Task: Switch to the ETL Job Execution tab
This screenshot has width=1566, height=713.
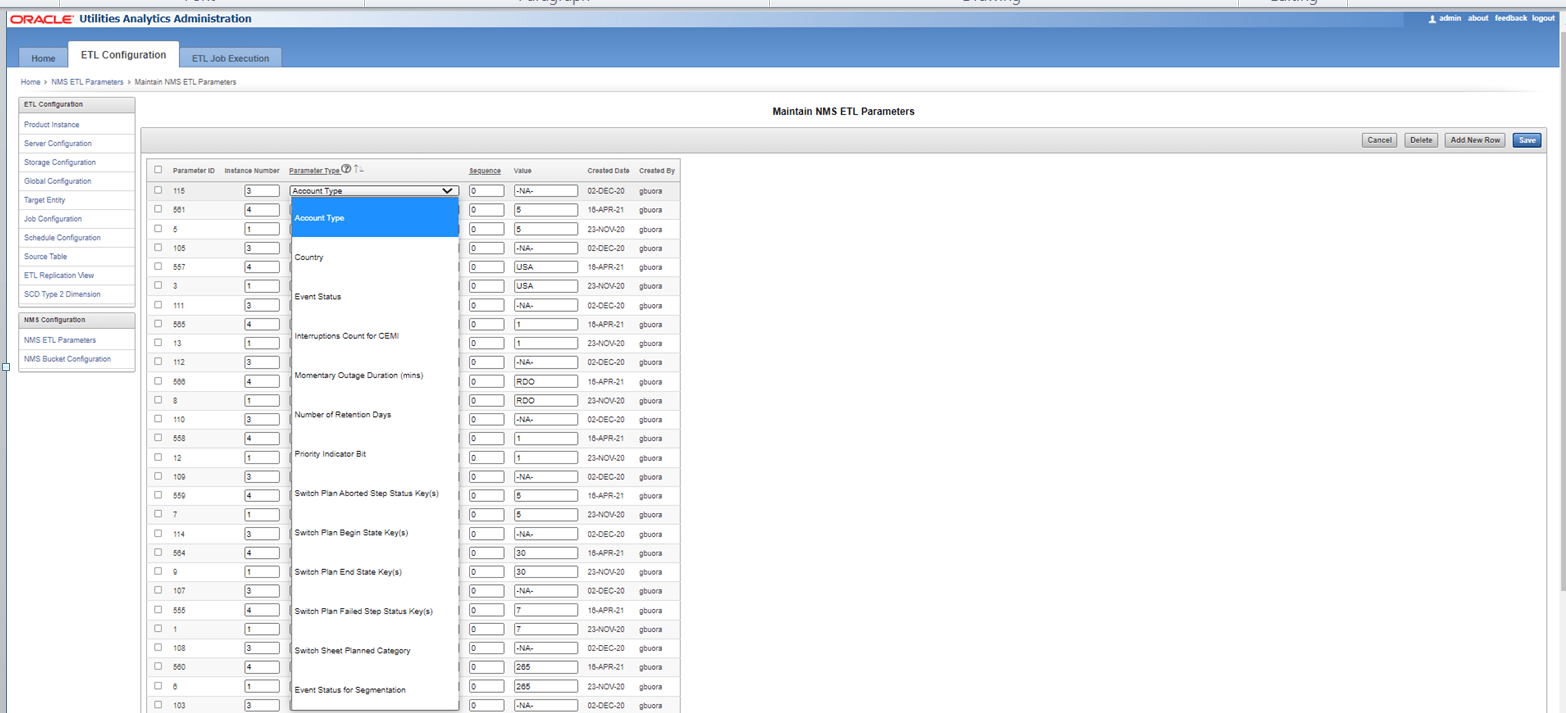Action: [x=231, y=58]
